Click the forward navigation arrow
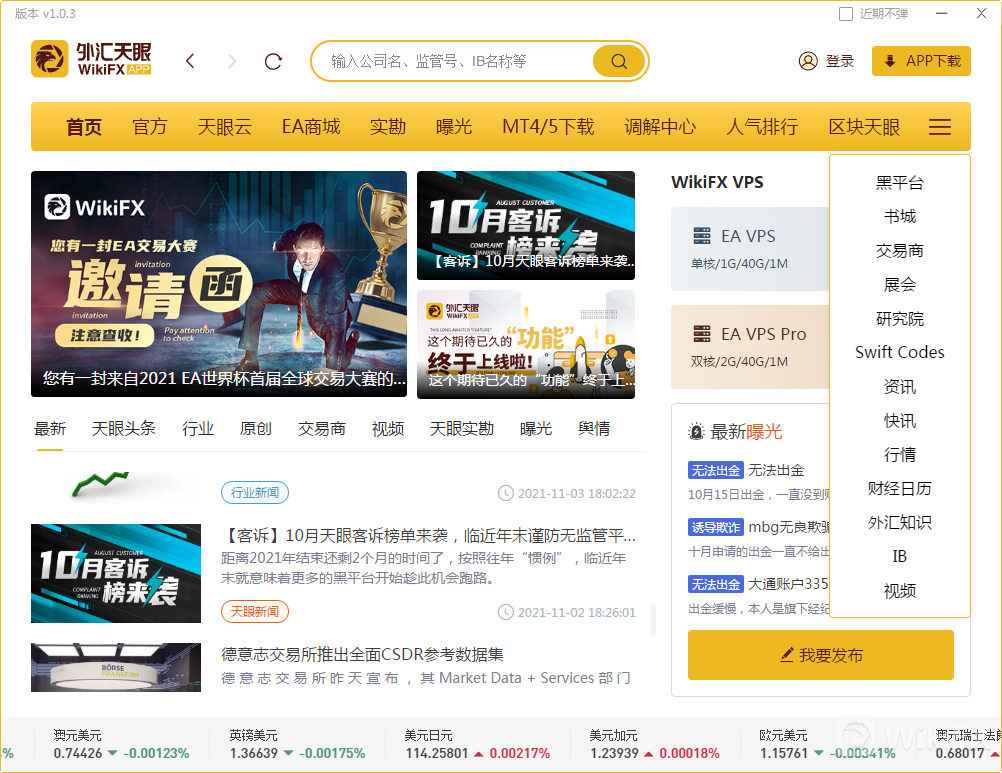This screenshot has height=773, width=1002. pos(232,62)
